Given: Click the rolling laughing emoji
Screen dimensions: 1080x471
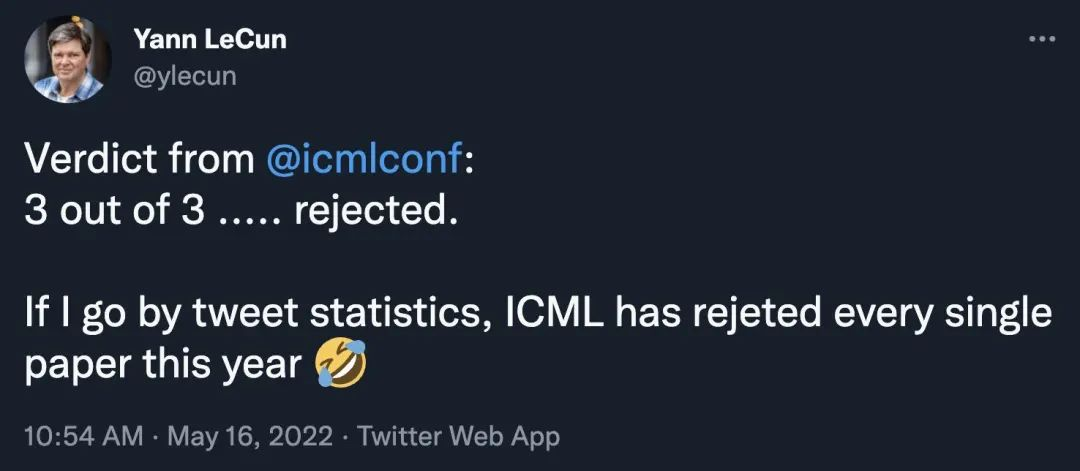Looking at the screenshot, I should pyautogui.click(x=340, y=363).
